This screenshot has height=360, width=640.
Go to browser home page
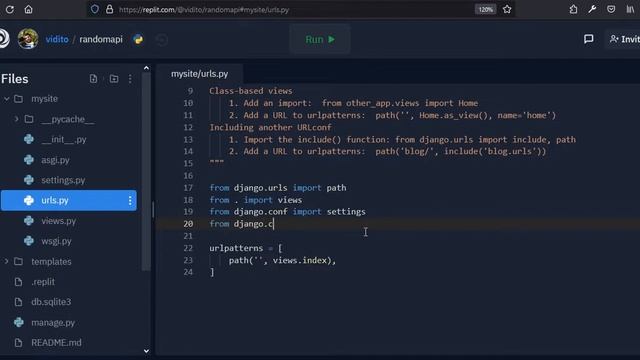pyautogui.click(x=28, y=9)
